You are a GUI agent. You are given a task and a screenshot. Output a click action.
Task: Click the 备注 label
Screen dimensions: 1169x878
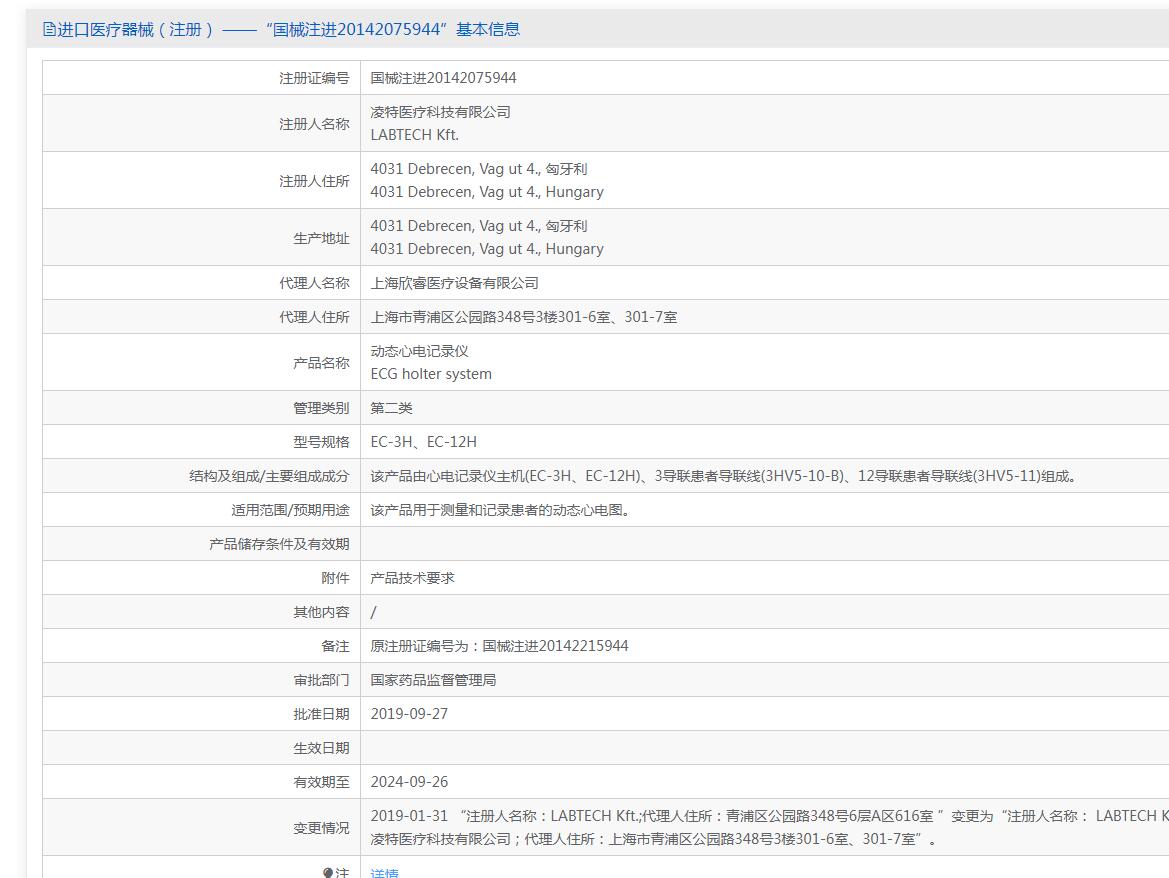point(335,646)
